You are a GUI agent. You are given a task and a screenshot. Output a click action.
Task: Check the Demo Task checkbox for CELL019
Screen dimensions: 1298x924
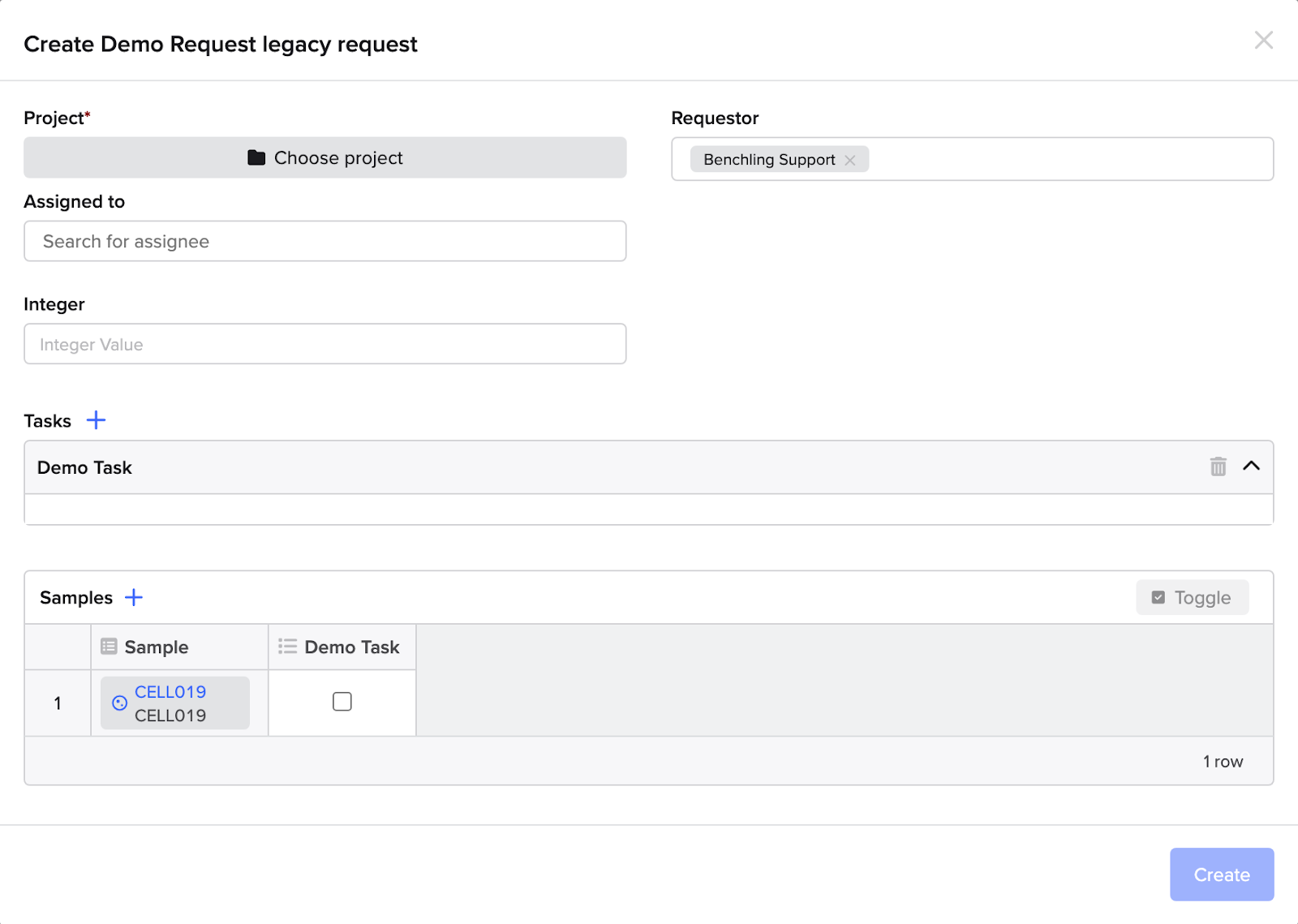pyautogui.click(x=342, y=702)
